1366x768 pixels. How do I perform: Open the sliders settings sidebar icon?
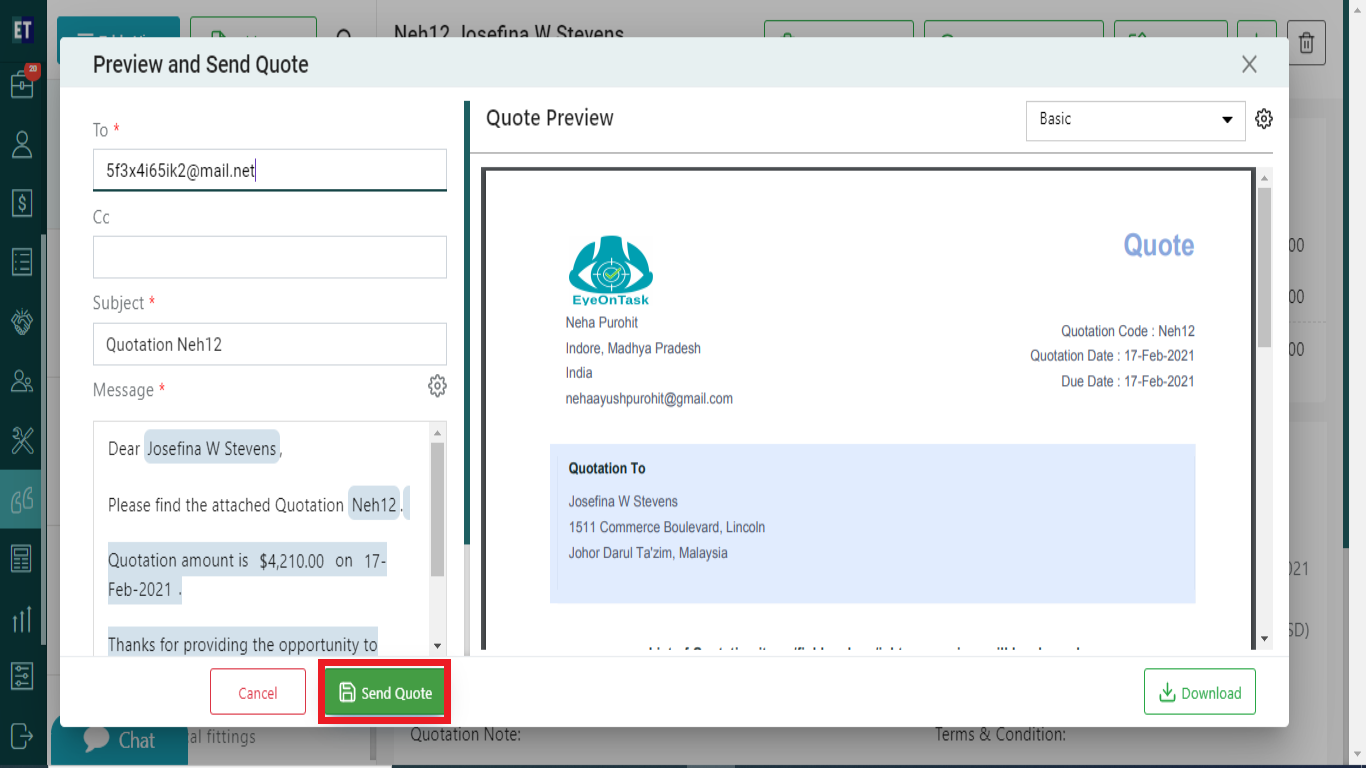22,676
